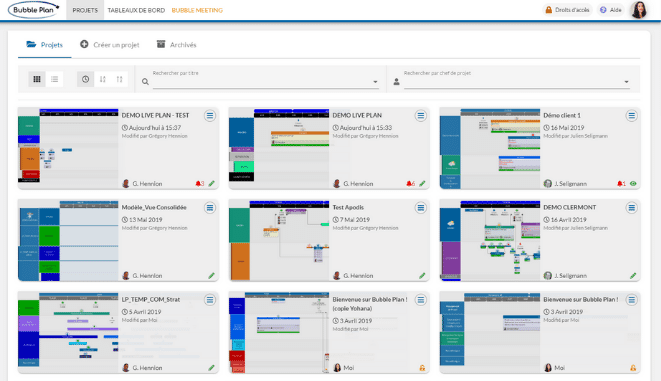The height and width of the screenshot is (381, 661).
Task: Open menu for Modèle_Vue Consolidée
Action: (210, 208)
